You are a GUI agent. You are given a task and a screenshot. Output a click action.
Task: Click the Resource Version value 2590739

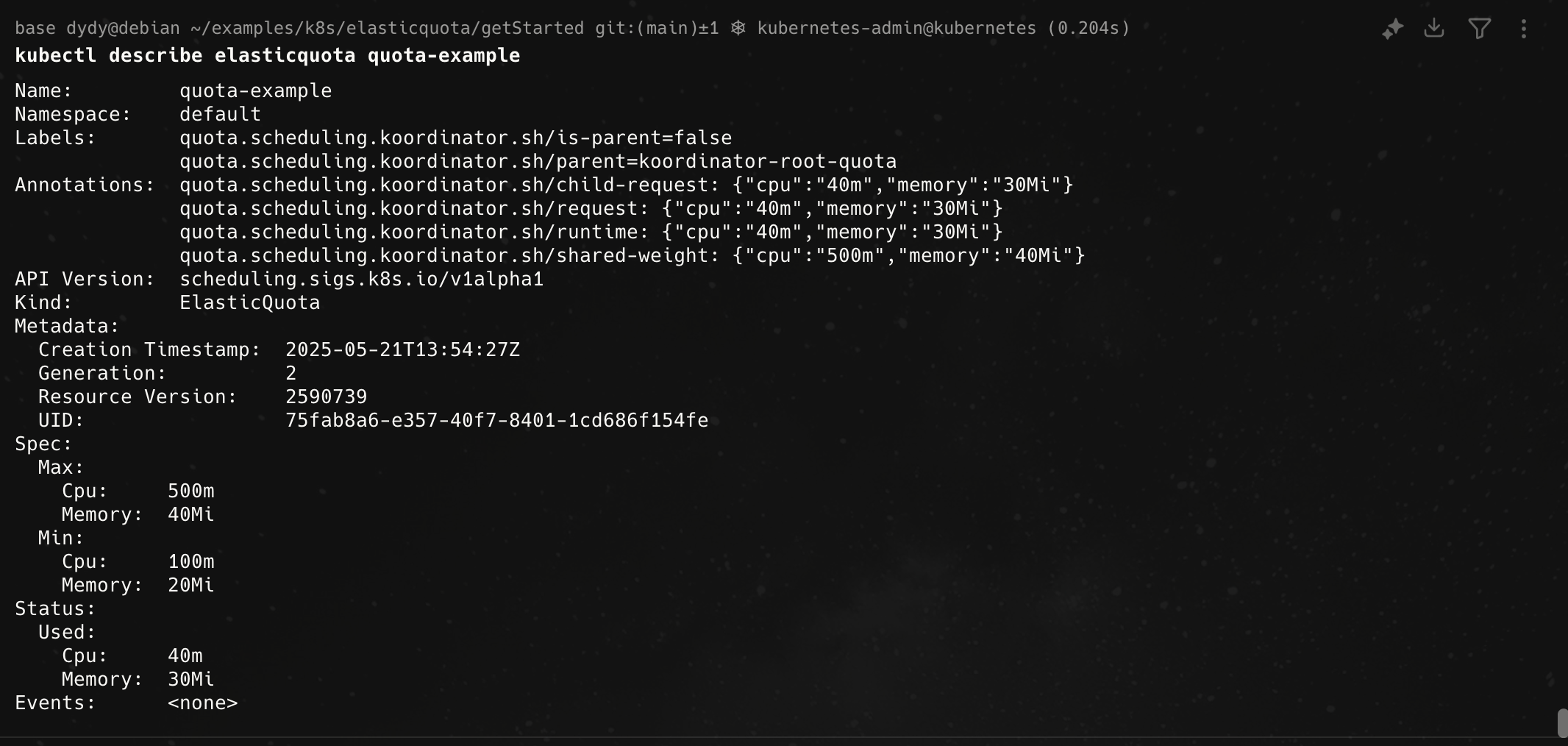click(x=326, y=397)
